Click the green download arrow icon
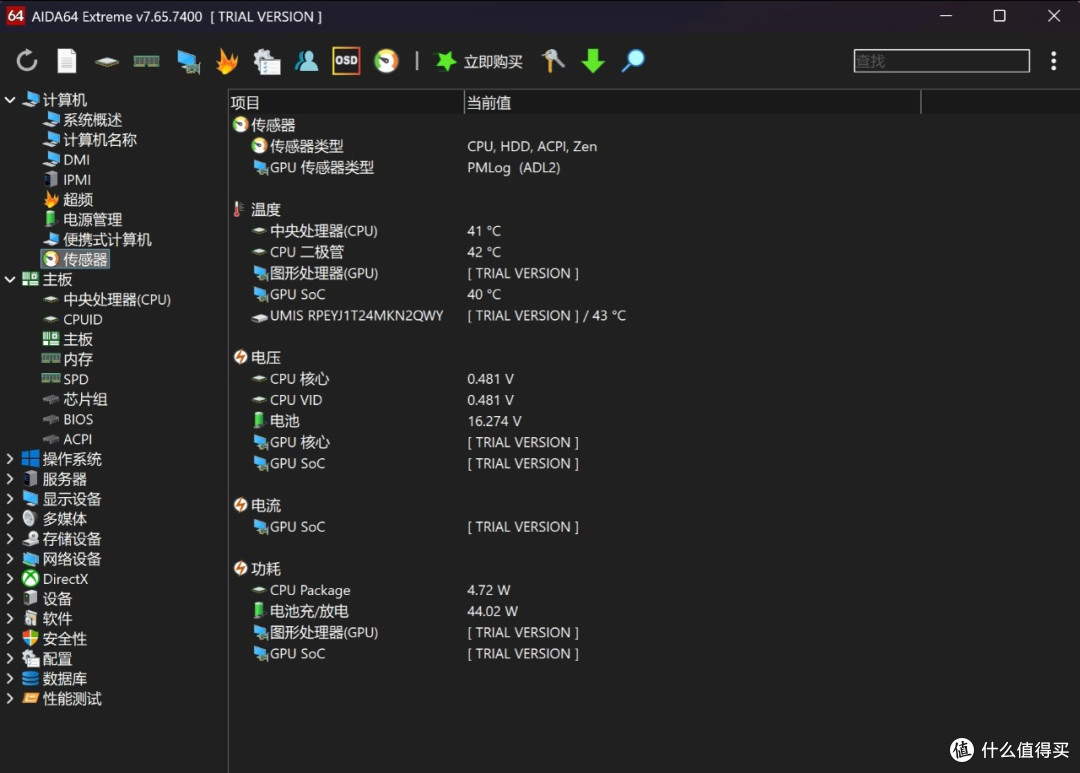The image size is (1080, 773). 592,61
